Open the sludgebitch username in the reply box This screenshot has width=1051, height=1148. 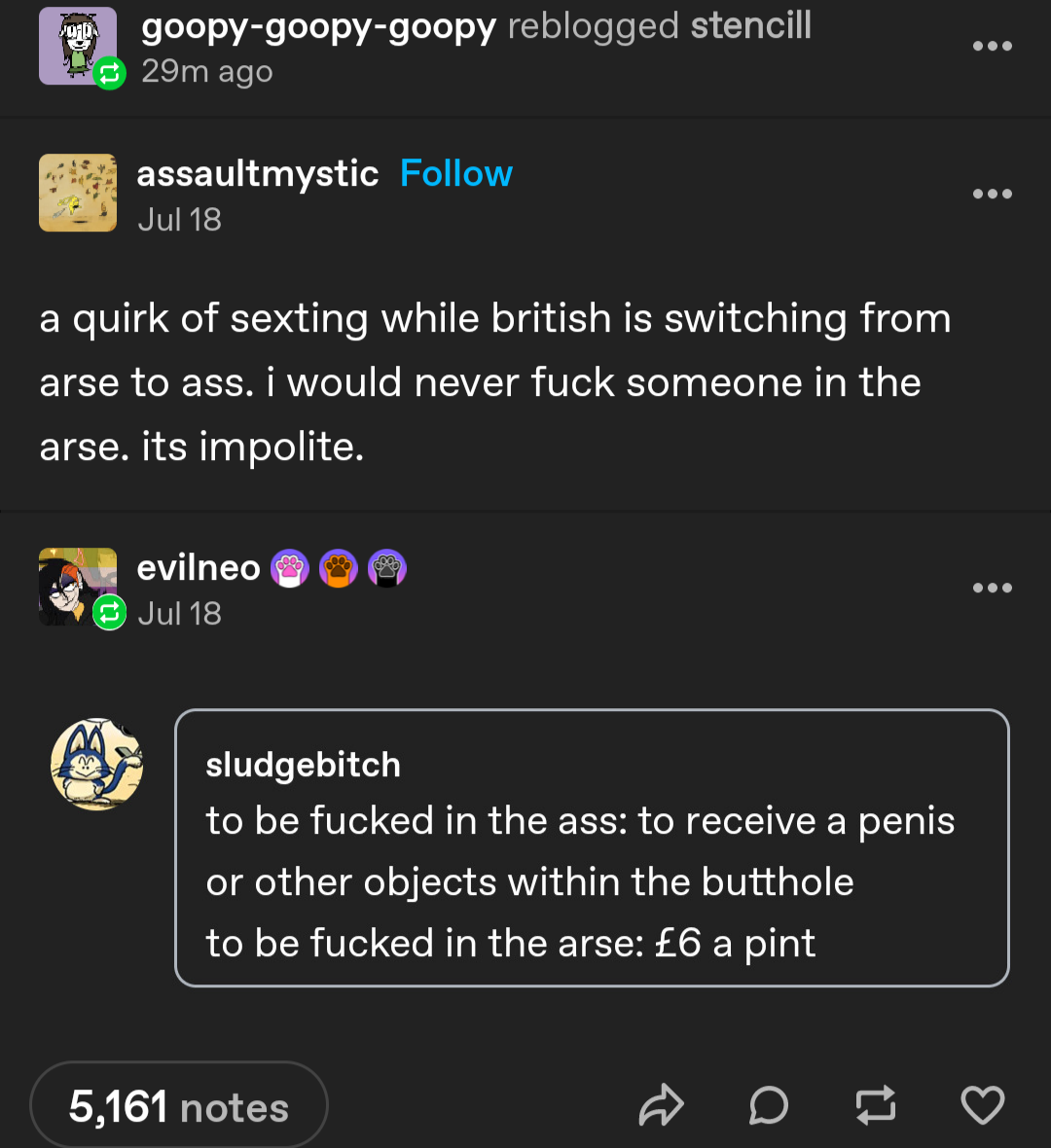coord(304,765)
